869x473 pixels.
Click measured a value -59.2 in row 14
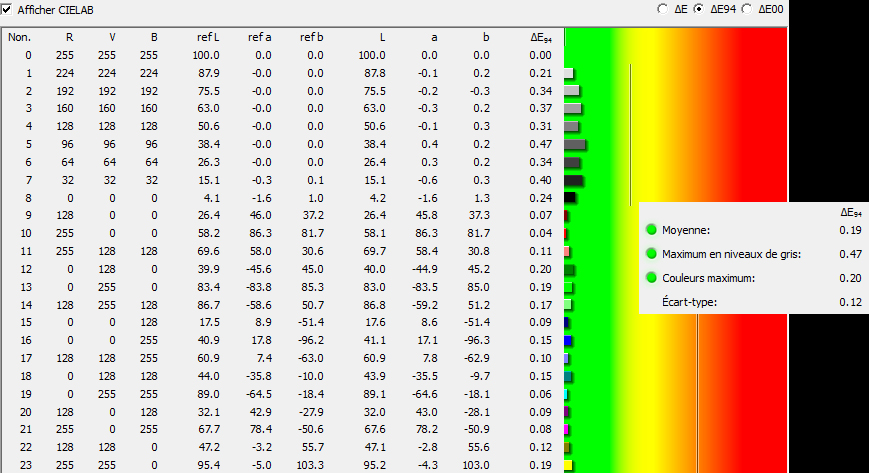point(425,305)
